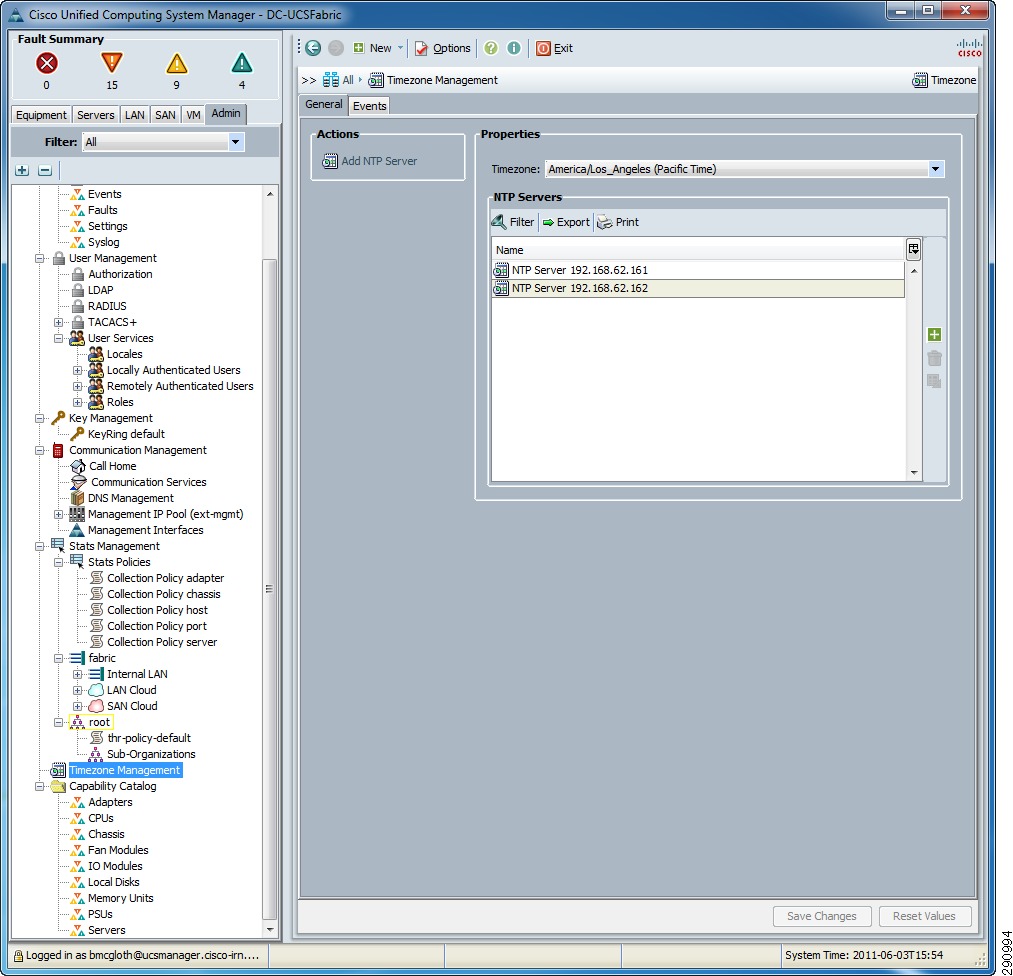Image resolution: width=1013 pixels, height=976 pixels.
Task: Select thr-policy-default tree item
Action: point(149,738)
